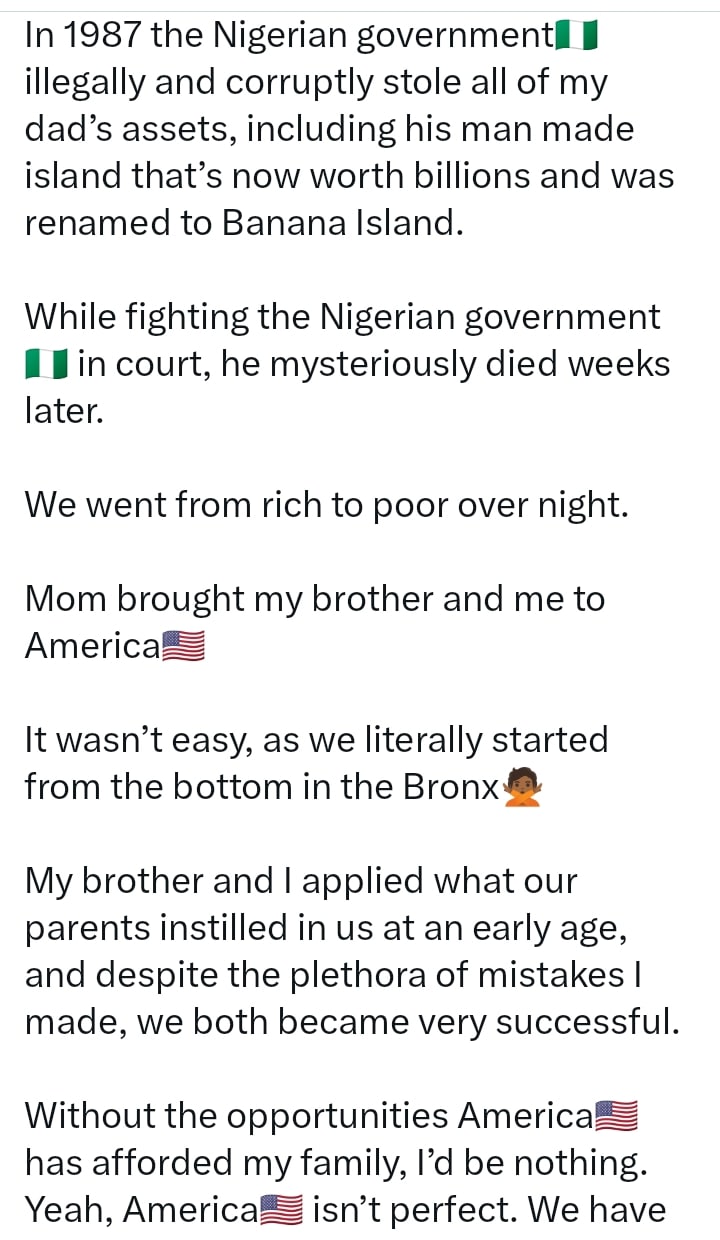Click the line starting "It wasn't easy"
Screen dimensions: 720x1240
click(x=316, y=740)
